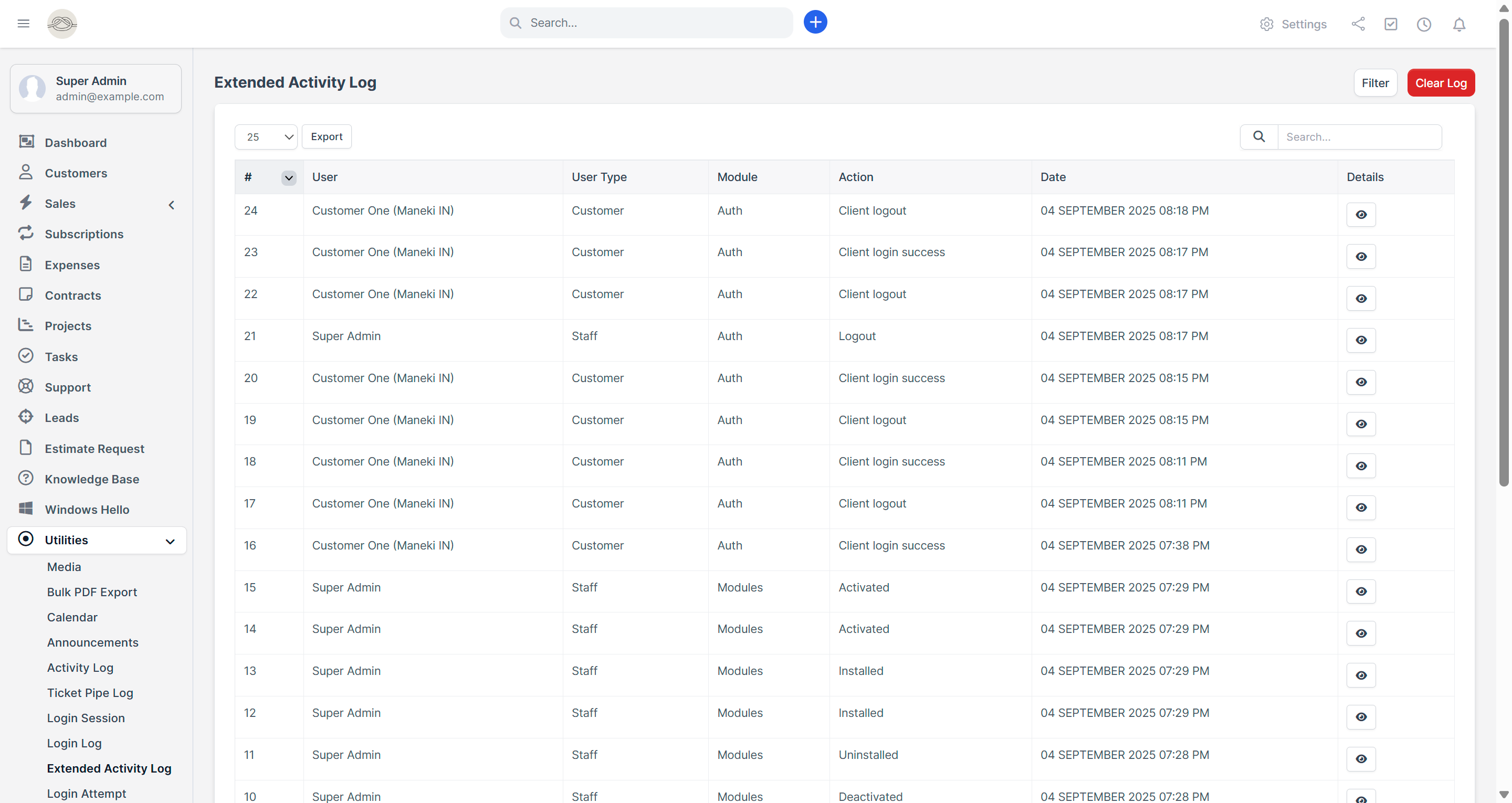Open Dashboard in the sidebar
The image size is (1512, 803).
point(97,143)
